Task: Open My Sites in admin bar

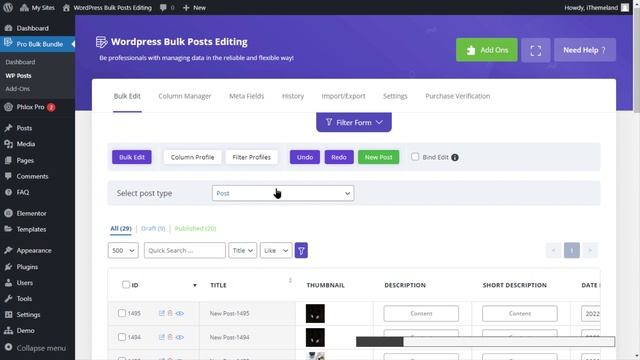Action: click(37, 7)
